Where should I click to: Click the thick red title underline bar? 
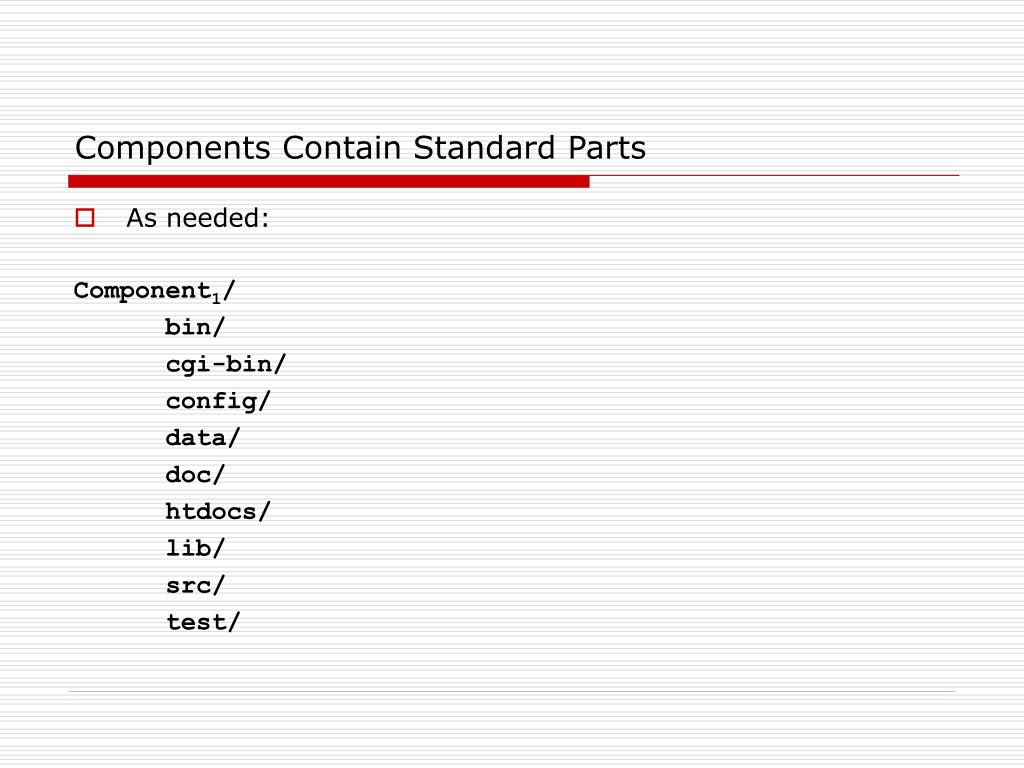329,182
